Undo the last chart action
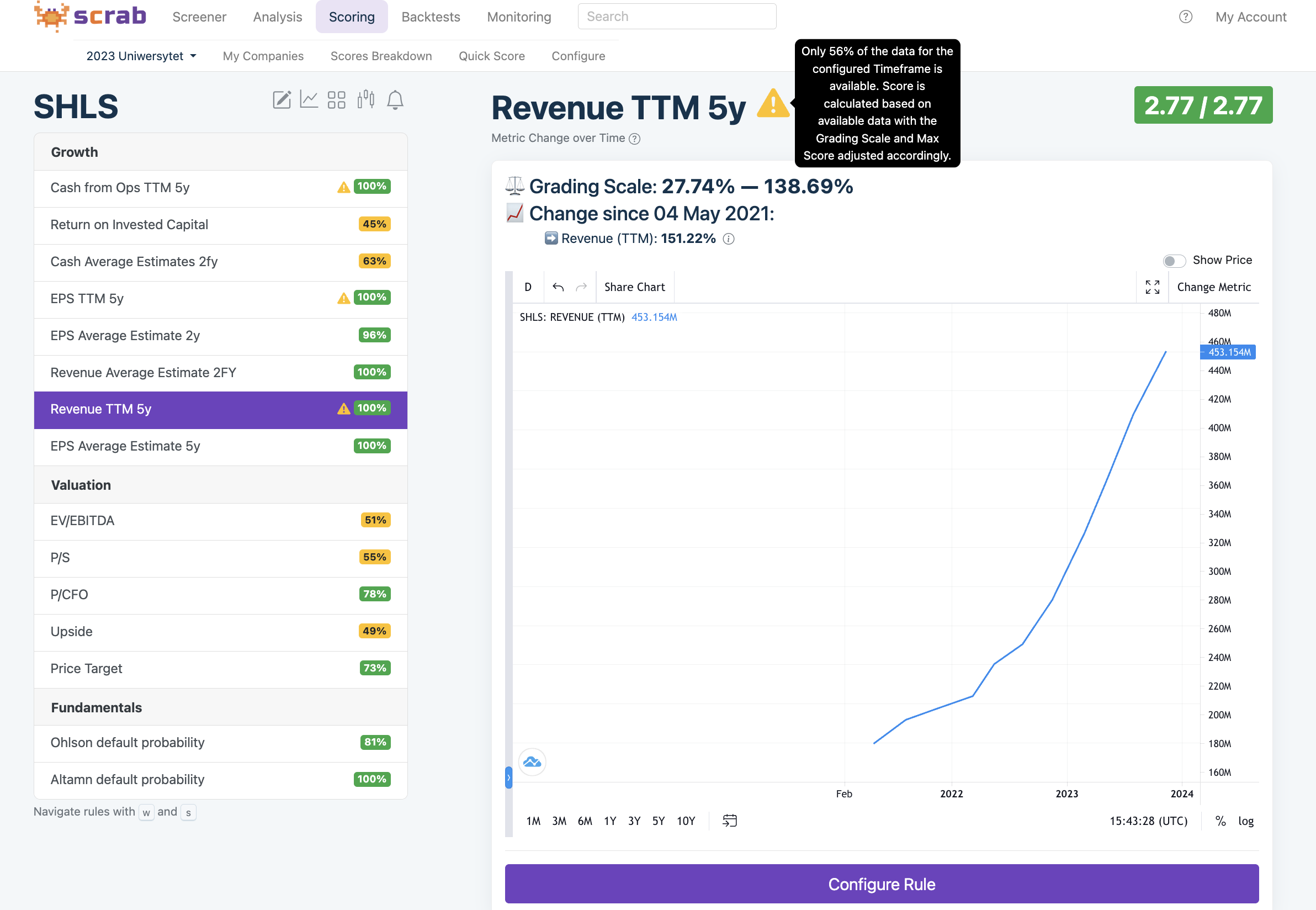 (x=558, y=287)
